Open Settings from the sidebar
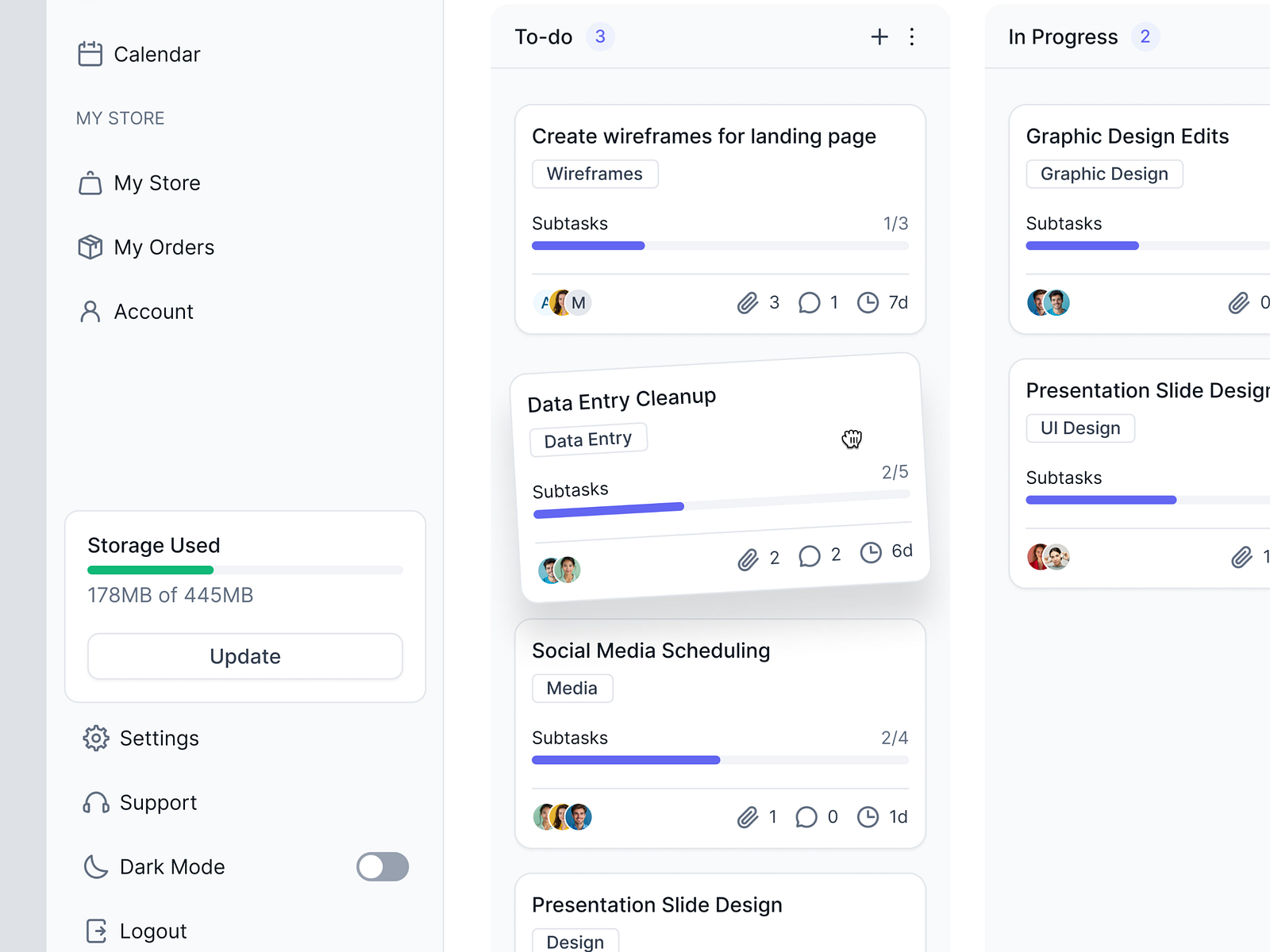Viewport: 1270px width, 952px height. tap(159, 738)
